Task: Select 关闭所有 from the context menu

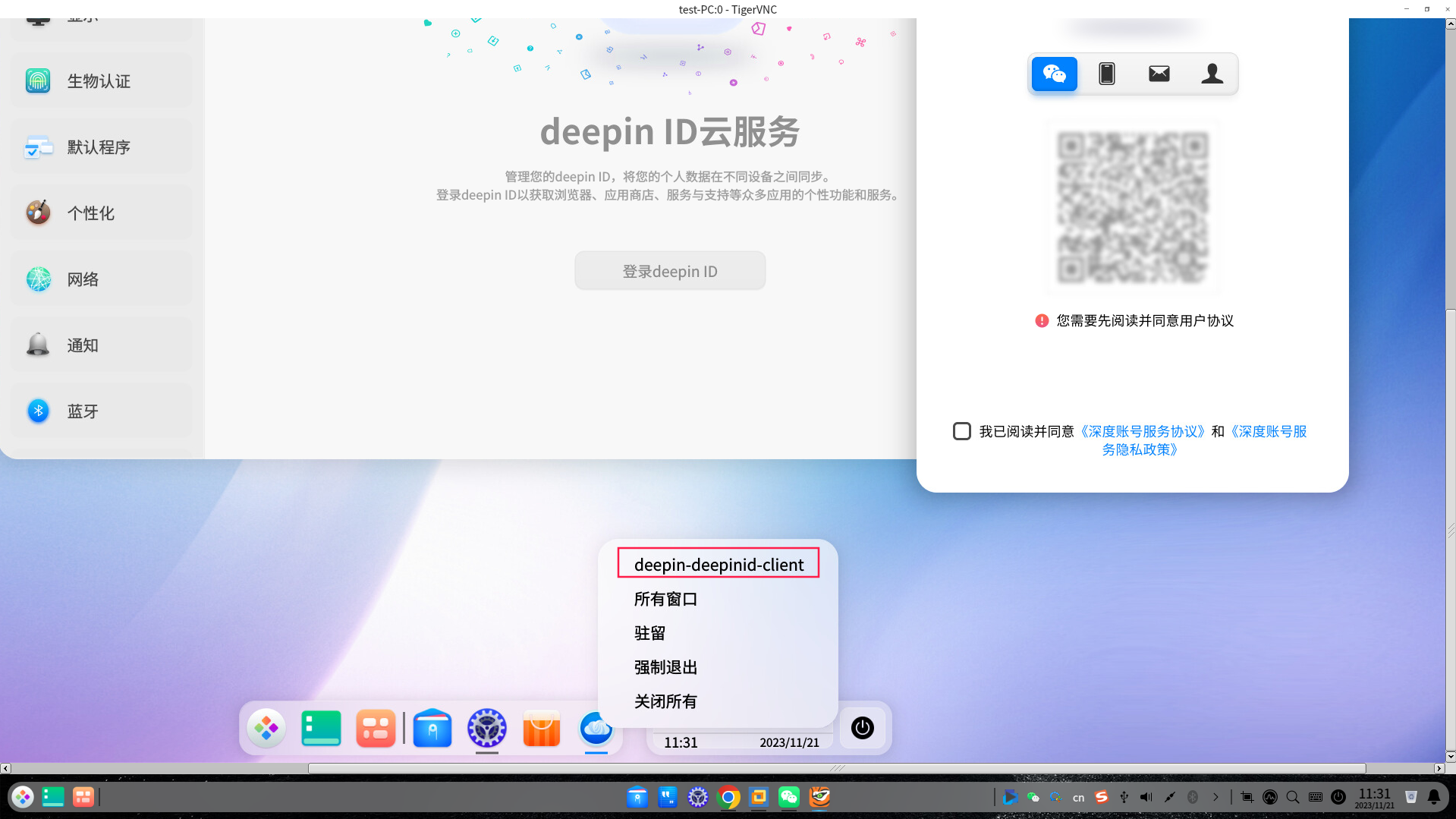Action: pos(665,701)
